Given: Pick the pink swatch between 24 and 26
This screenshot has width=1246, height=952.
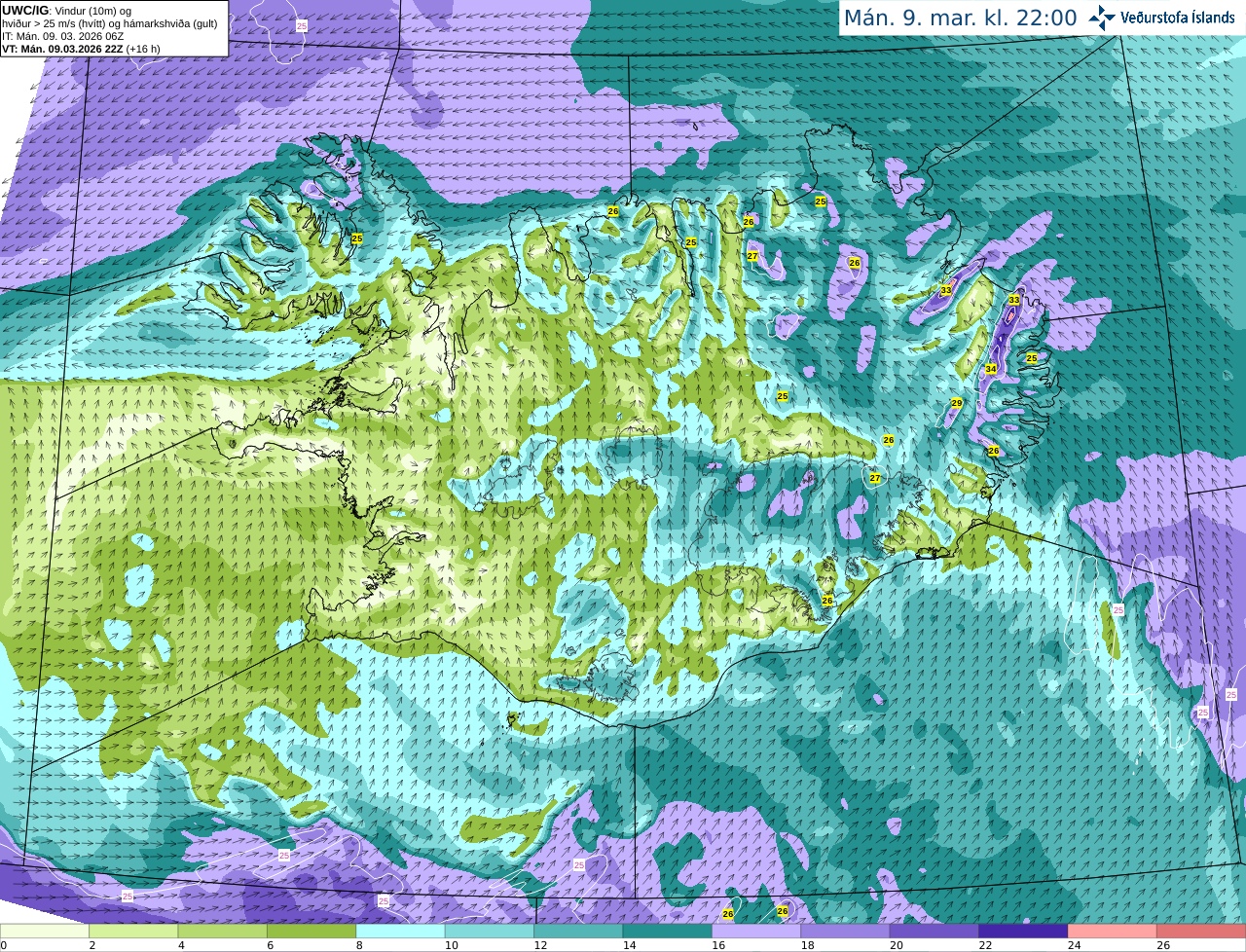Looking at the screenshot, I should point(1113,932).
